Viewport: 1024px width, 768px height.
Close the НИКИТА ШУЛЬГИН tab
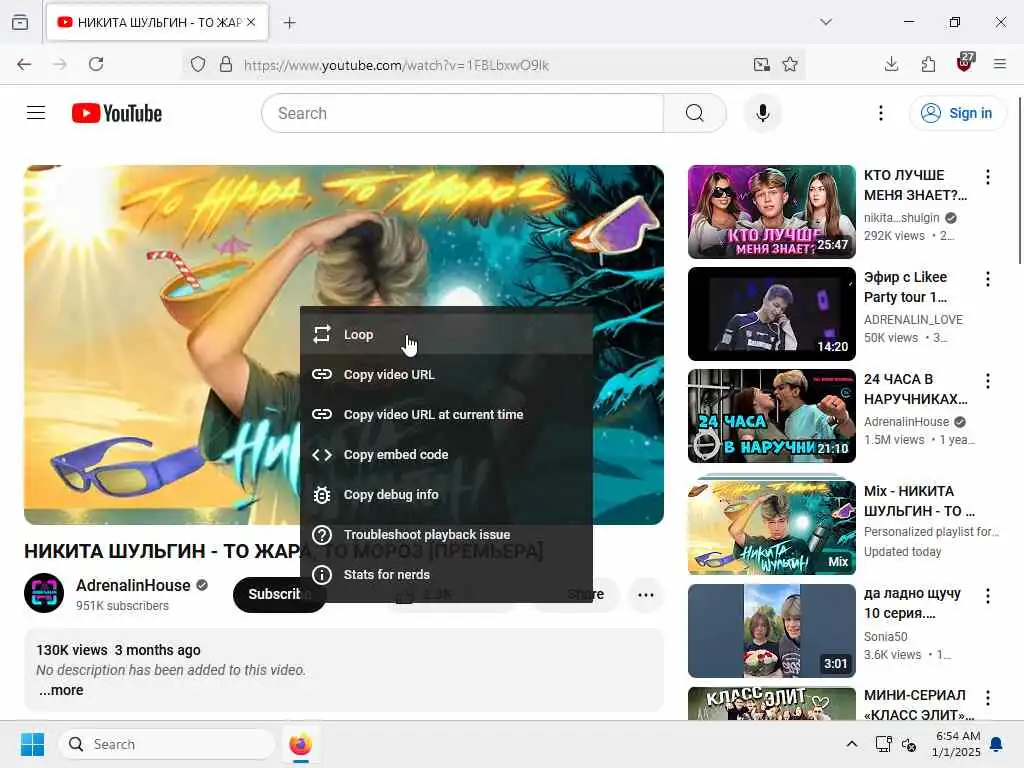coord(252,22)
